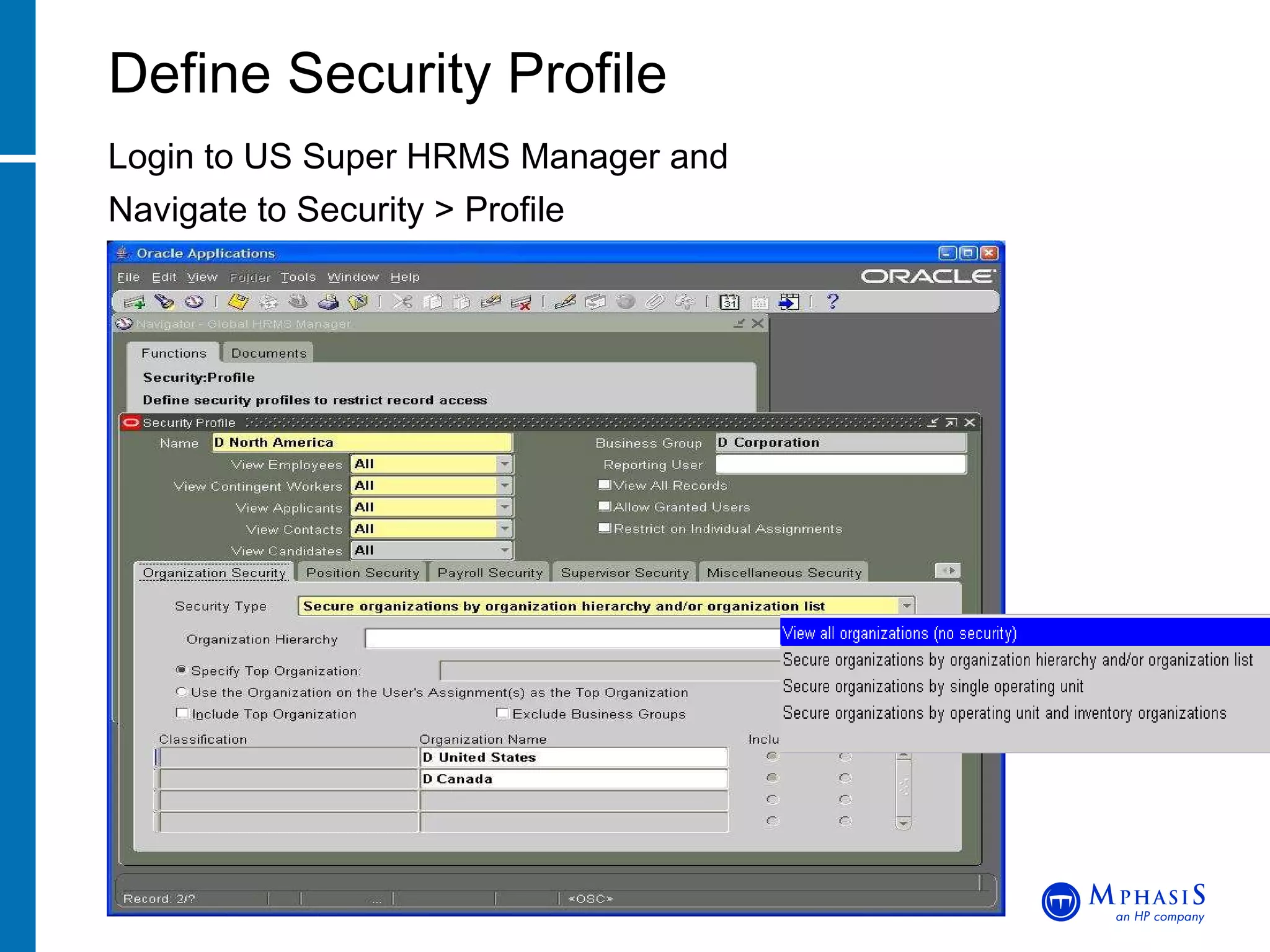The height and width of the screenshot is (952, 1270).
Task: Click the Close Form folder icon
Action: [x=358, y=302]
